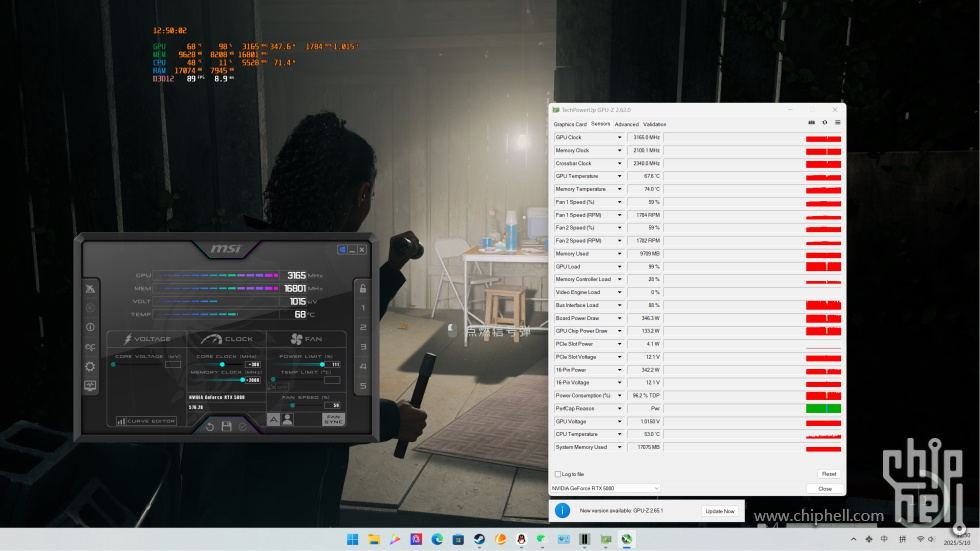The height and width of the screenshot is (551, 980).
Task: Take GPU-Z screenshot with camera icon
Action: click(x=811, y=122)
